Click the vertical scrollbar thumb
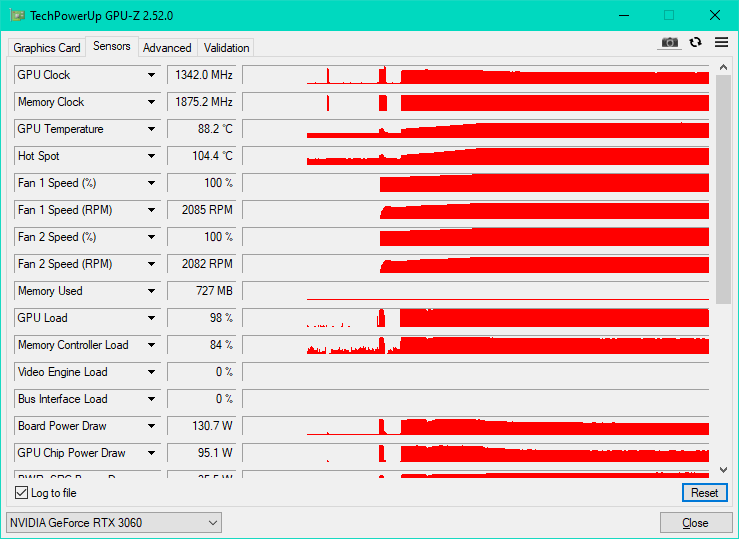Viewport: 739px width, 539px height. coord(723,189)
